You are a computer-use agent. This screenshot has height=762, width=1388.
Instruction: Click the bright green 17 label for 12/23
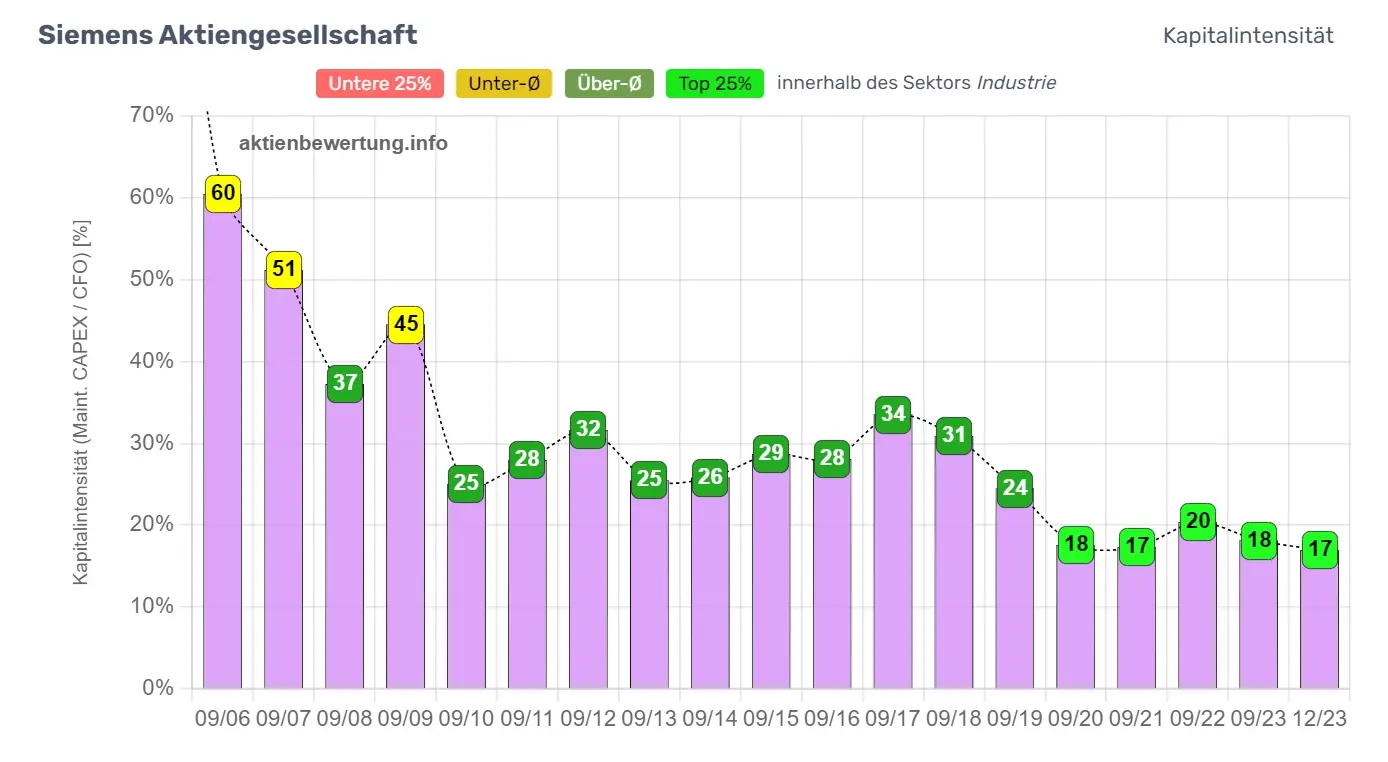coord(1319,549)
